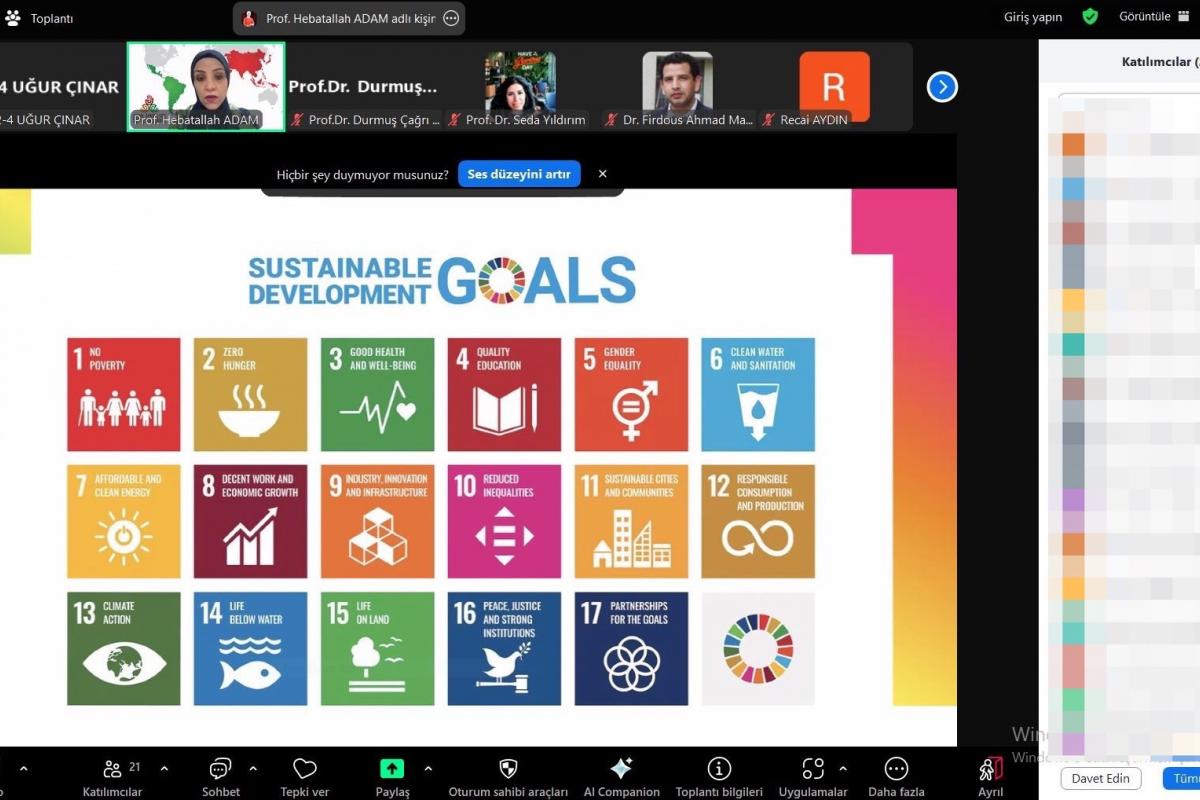Select UĞUR ÇINAR video tile
This screenshot has width=1200, height=800.
click(x=60, y=86)
